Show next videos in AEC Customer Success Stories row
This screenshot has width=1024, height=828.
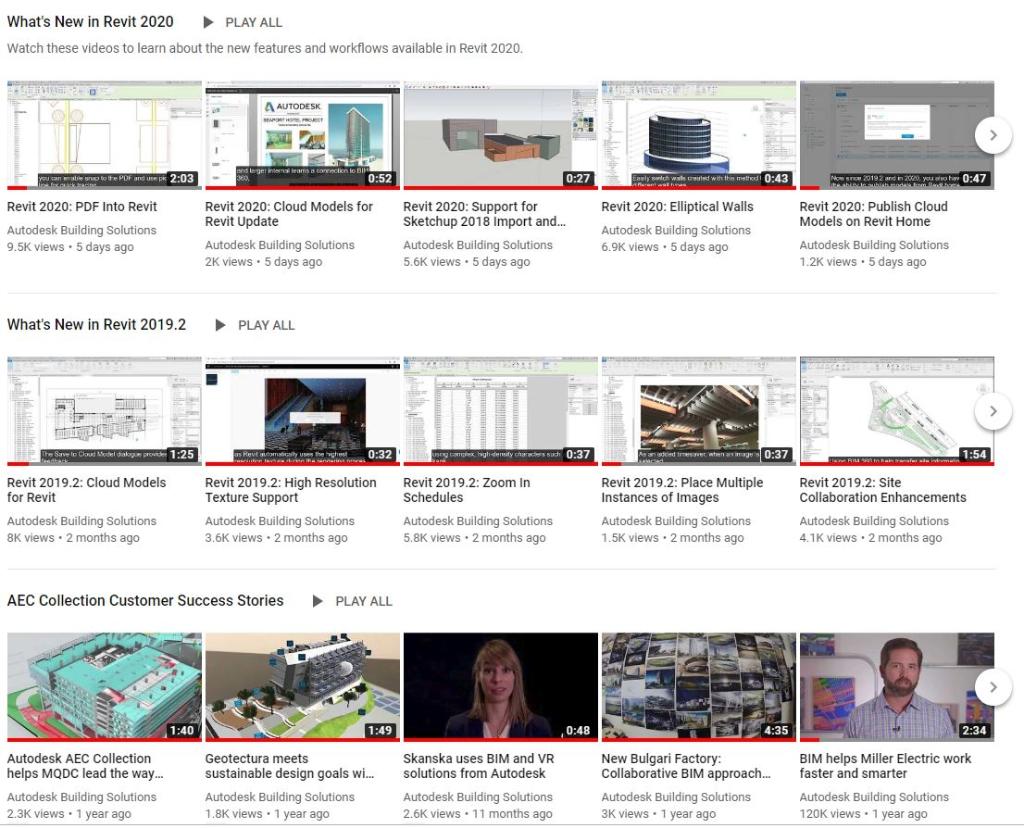993,687
